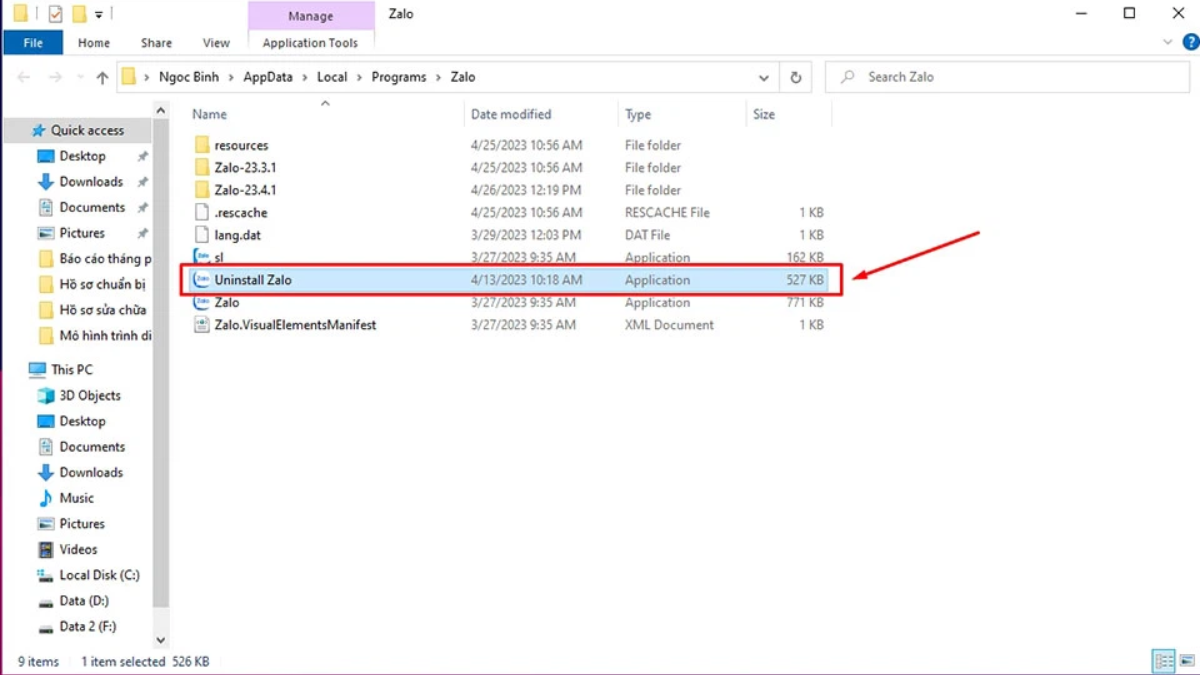Select the Zalo application executable

[x=227, y=302]
